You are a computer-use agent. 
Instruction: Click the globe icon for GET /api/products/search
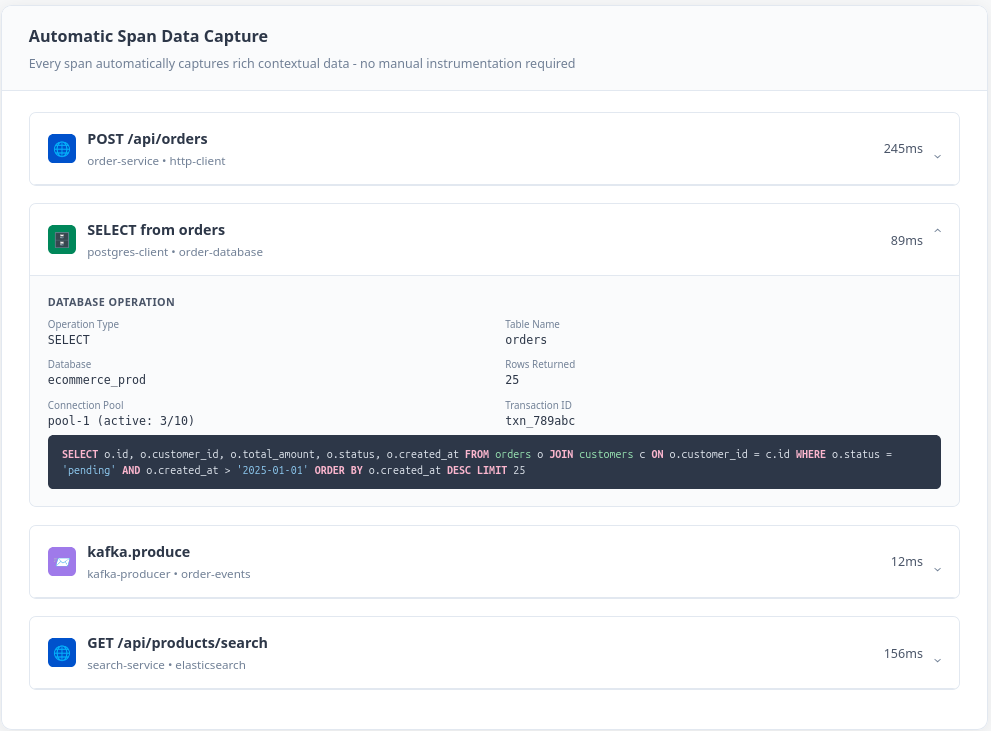coord(62,653)
